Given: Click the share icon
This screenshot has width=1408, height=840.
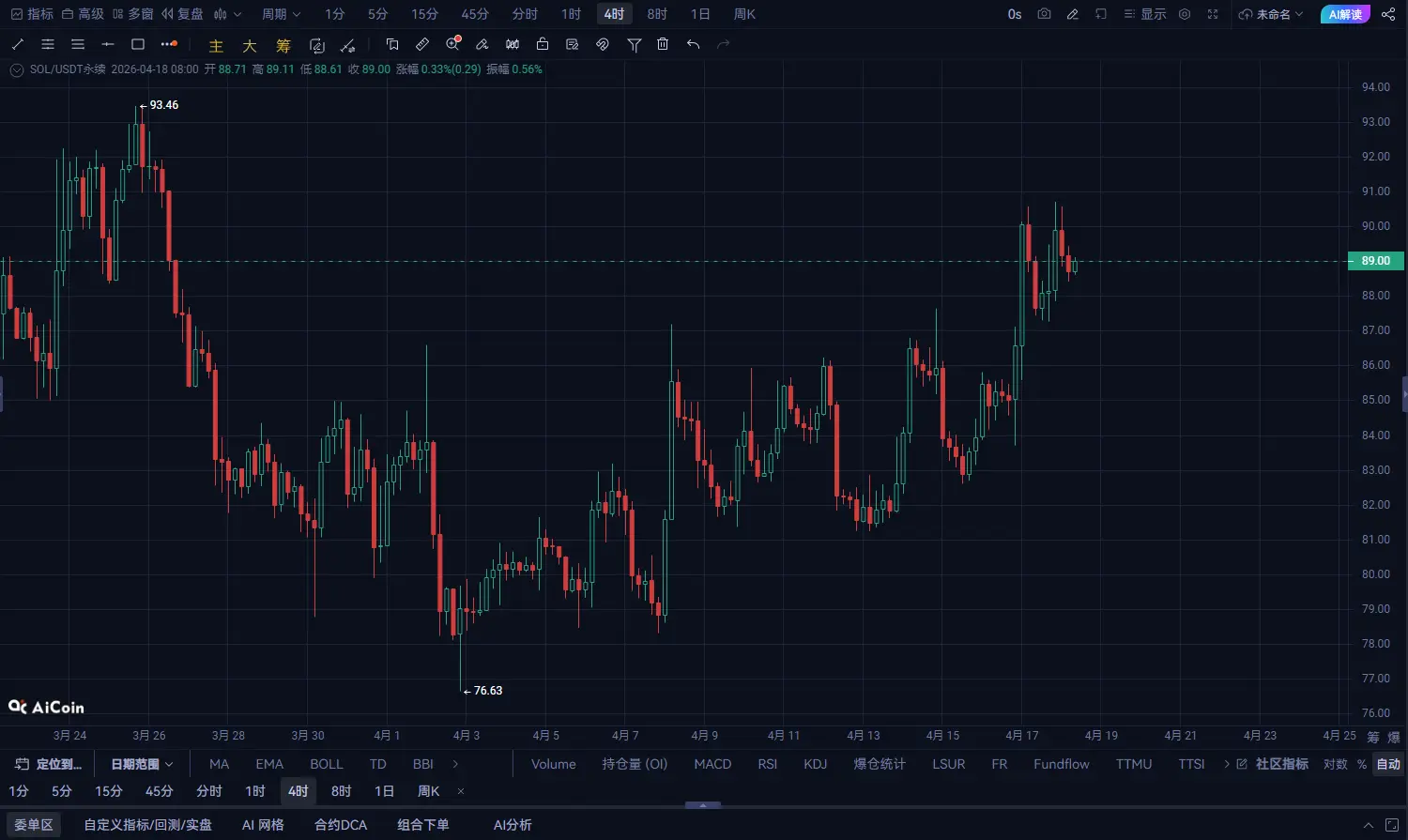Looking at the screenshot, I should pyautogui.click(x=1388, y=14).
